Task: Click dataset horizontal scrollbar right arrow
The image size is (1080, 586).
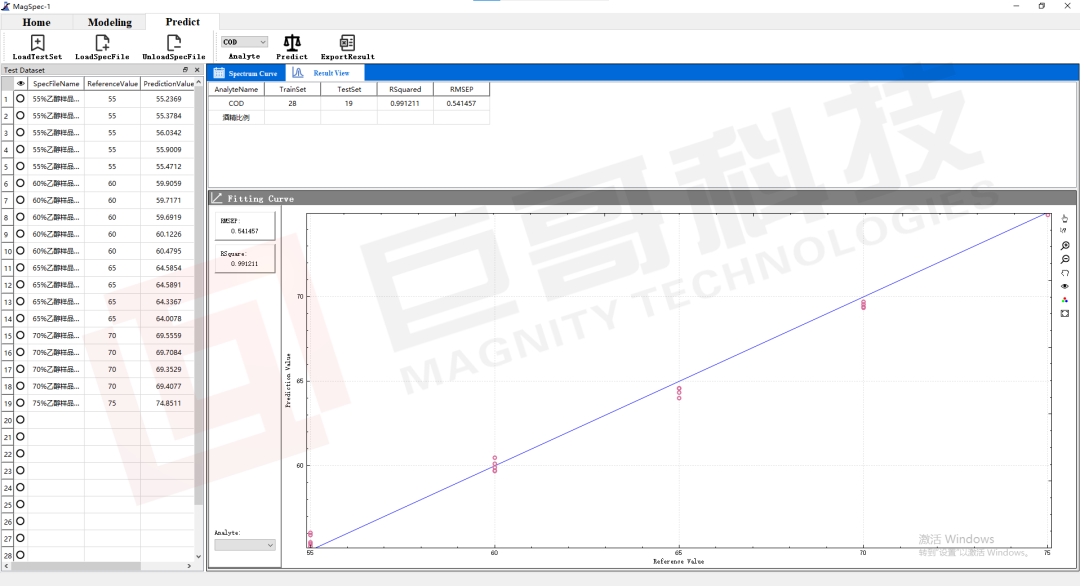Action: tap(189, 566)
